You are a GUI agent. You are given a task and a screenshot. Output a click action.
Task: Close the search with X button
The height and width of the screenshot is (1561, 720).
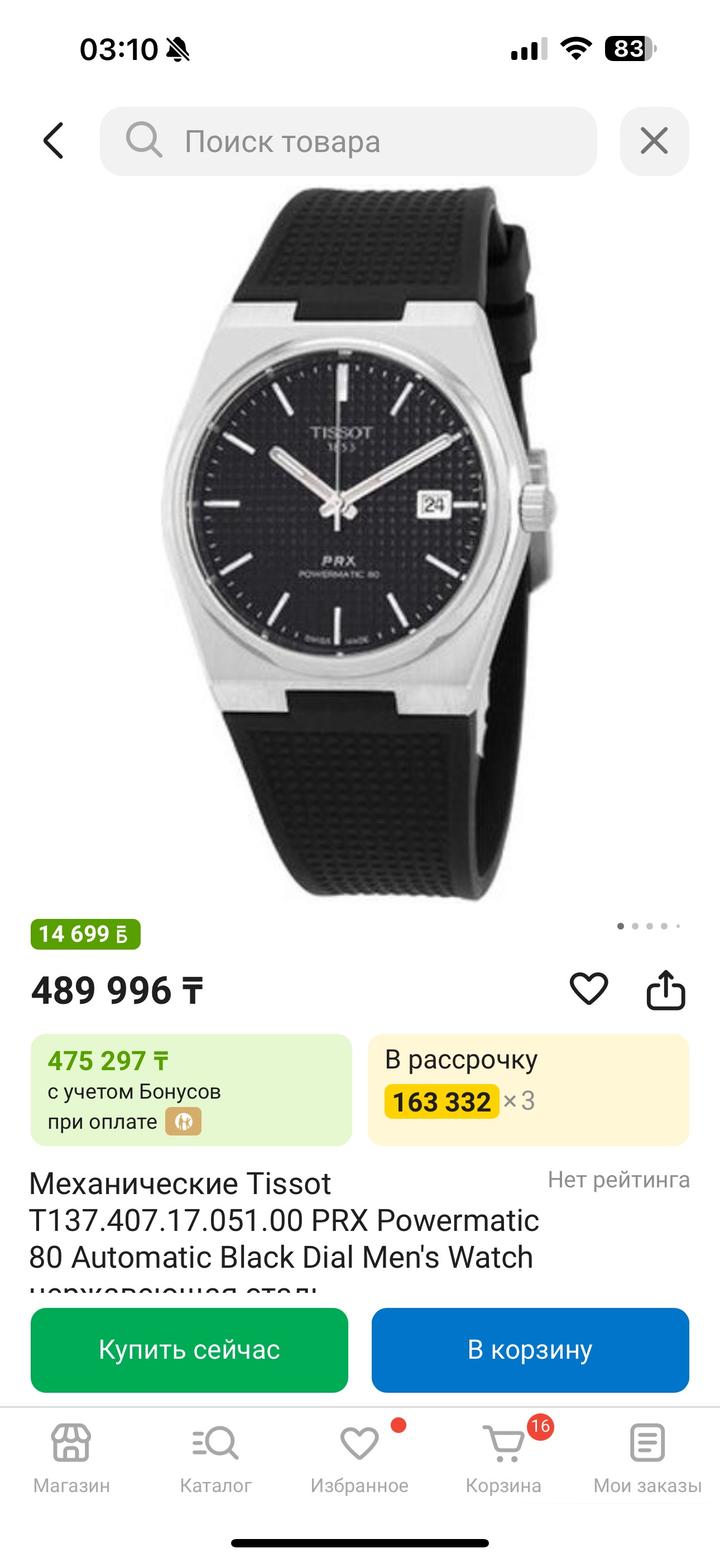(x=654, y=141)
